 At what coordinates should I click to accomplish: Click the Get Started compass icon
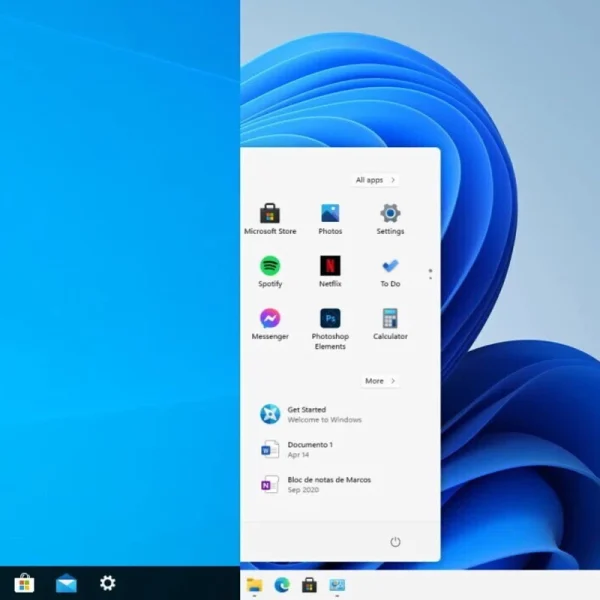[270, 414]
